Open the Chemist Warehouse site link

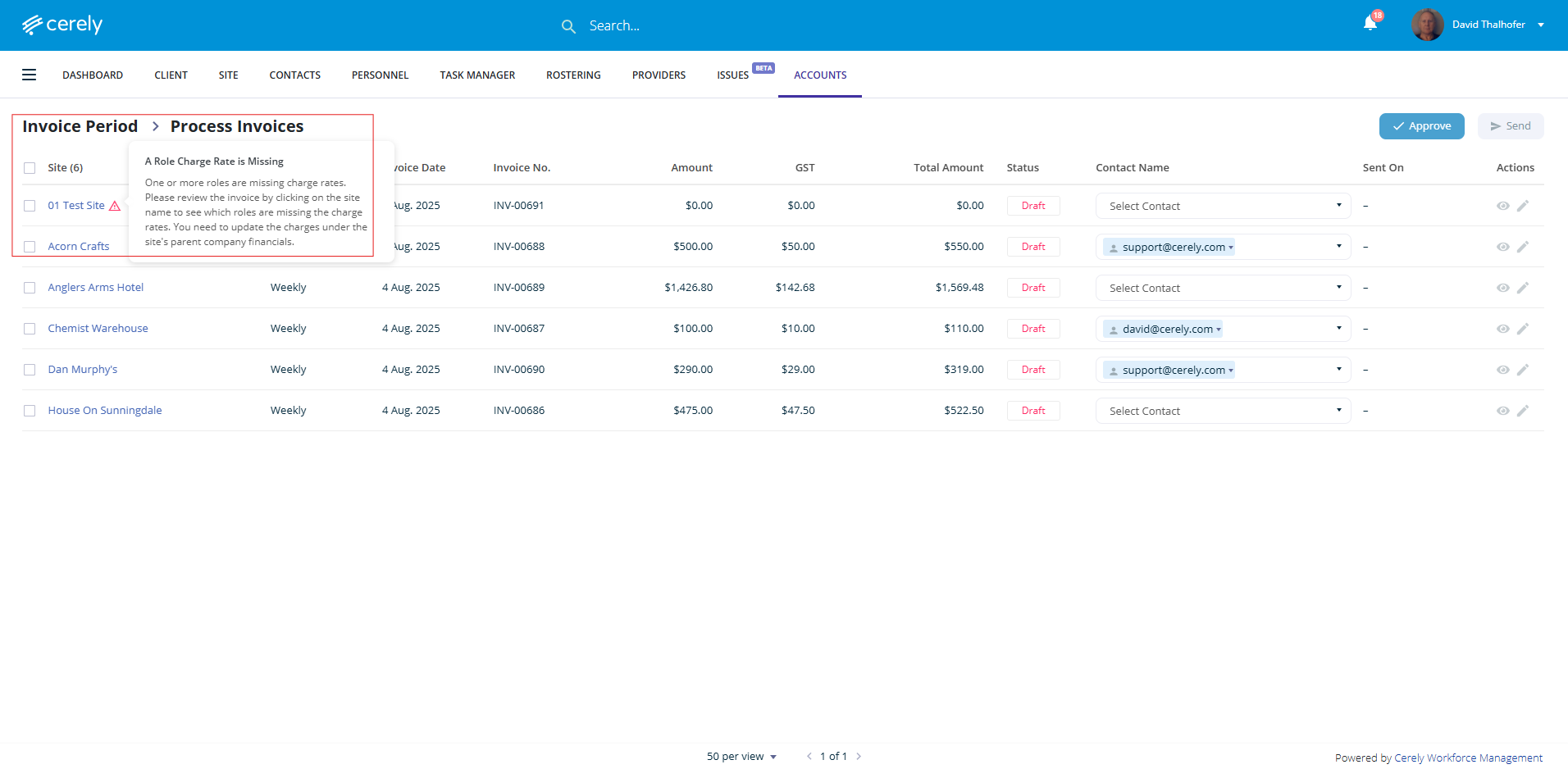[98, 329]
